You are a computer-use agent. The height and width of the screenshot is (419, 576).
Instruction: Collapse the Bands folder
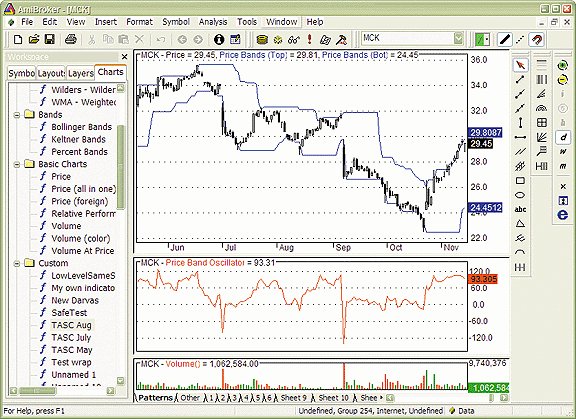pos(17,115)
